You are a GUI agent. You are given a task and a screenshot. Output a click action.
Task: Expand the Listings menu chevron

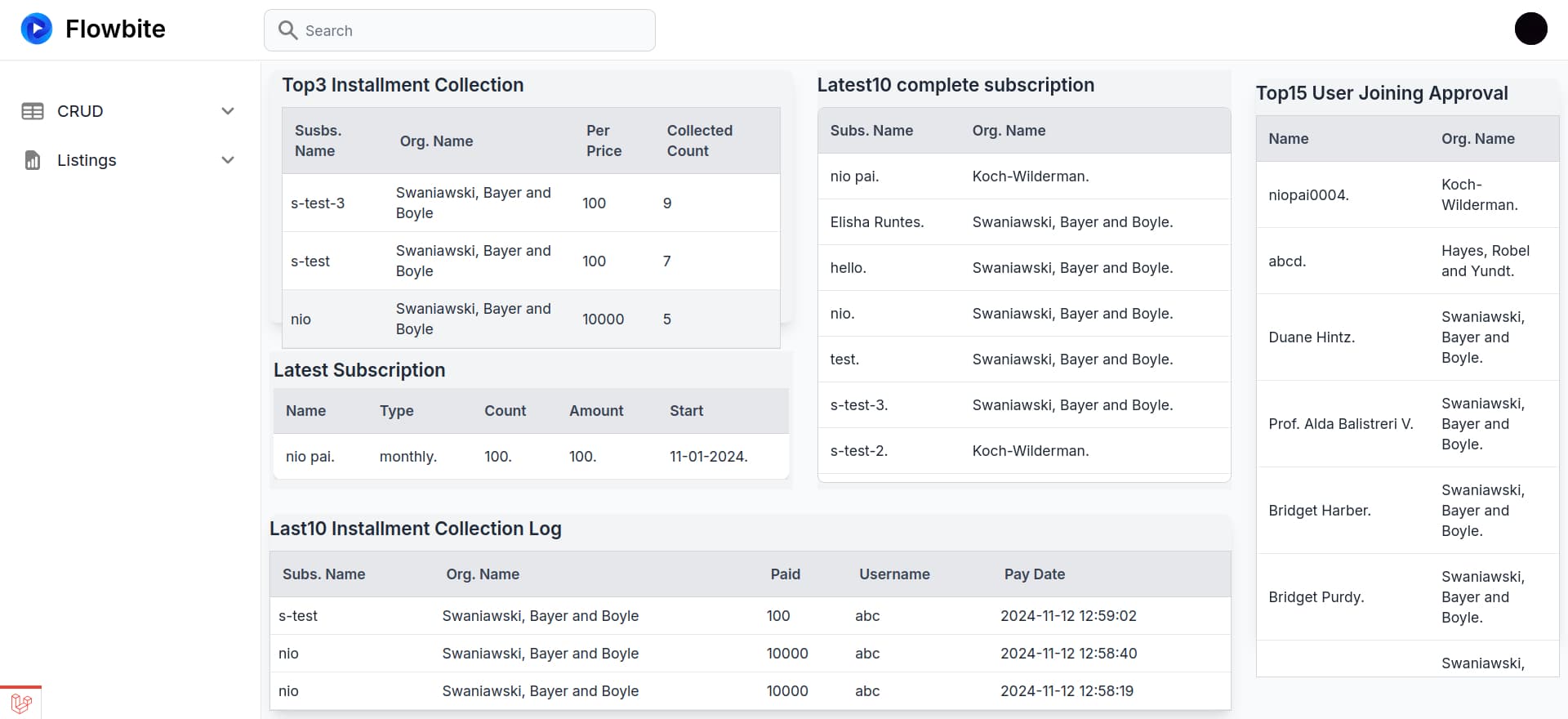tap(228, 160)
